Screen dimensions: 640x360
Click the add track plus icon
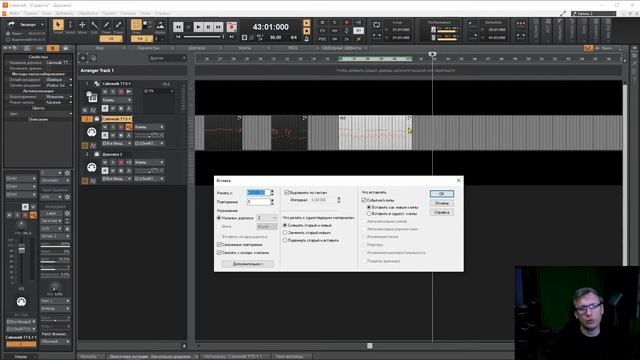(83, 58)
